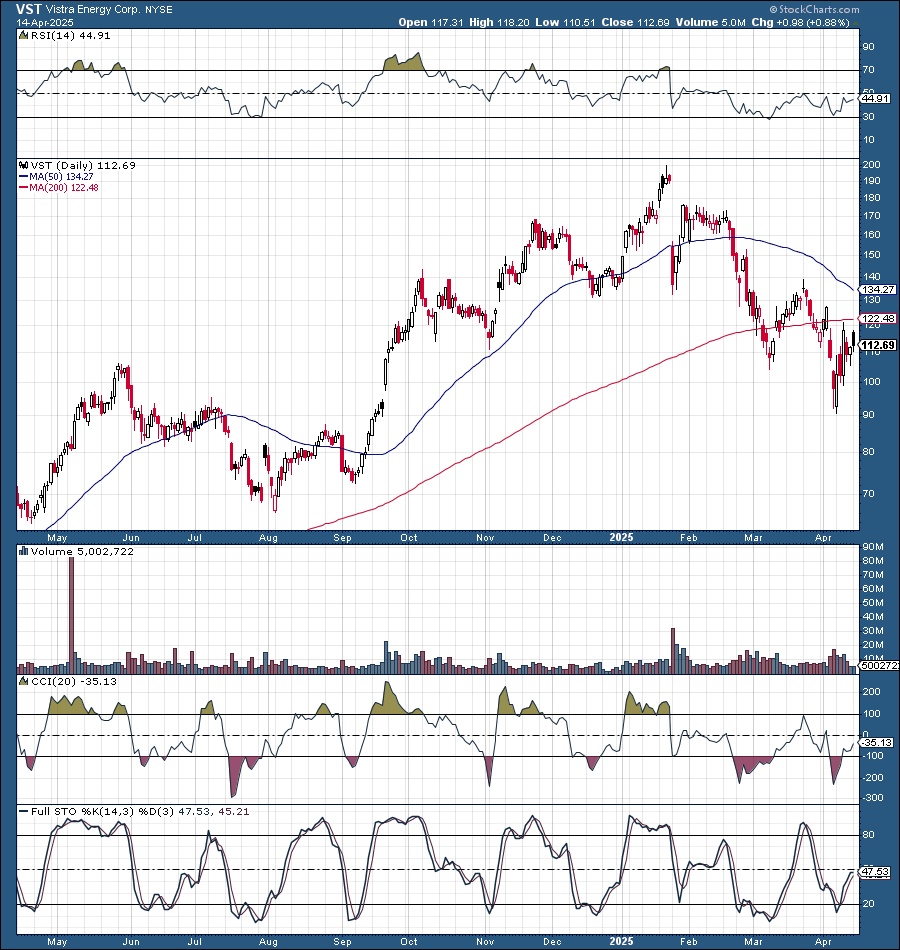This screenshot has width=900, height=950.
Task: Click the May label on bottom axis
Action: [57, 941]
